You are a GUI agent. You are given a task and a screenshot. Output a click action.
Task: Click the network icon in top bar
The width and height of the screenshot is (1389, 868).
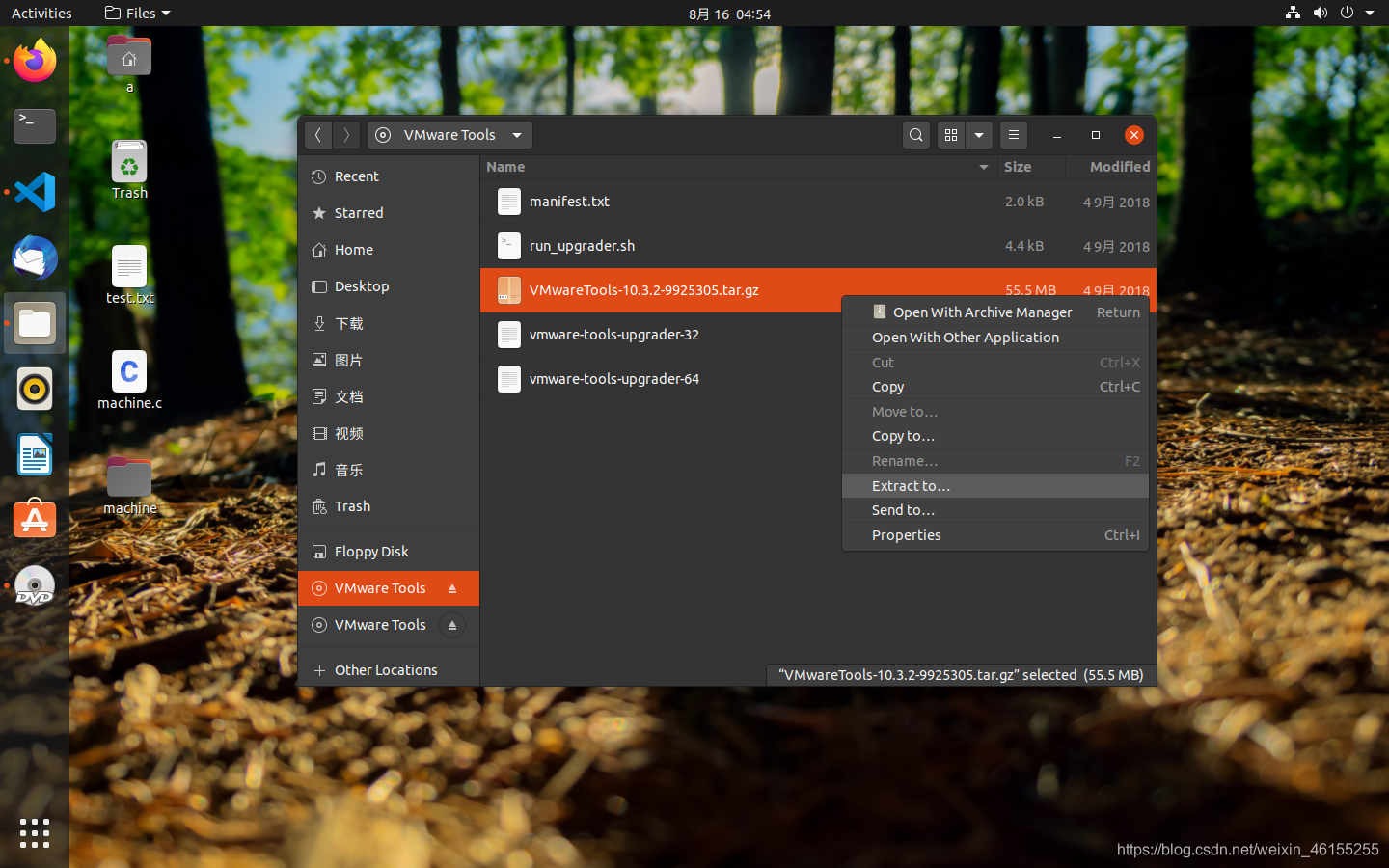click(1293, 13)
